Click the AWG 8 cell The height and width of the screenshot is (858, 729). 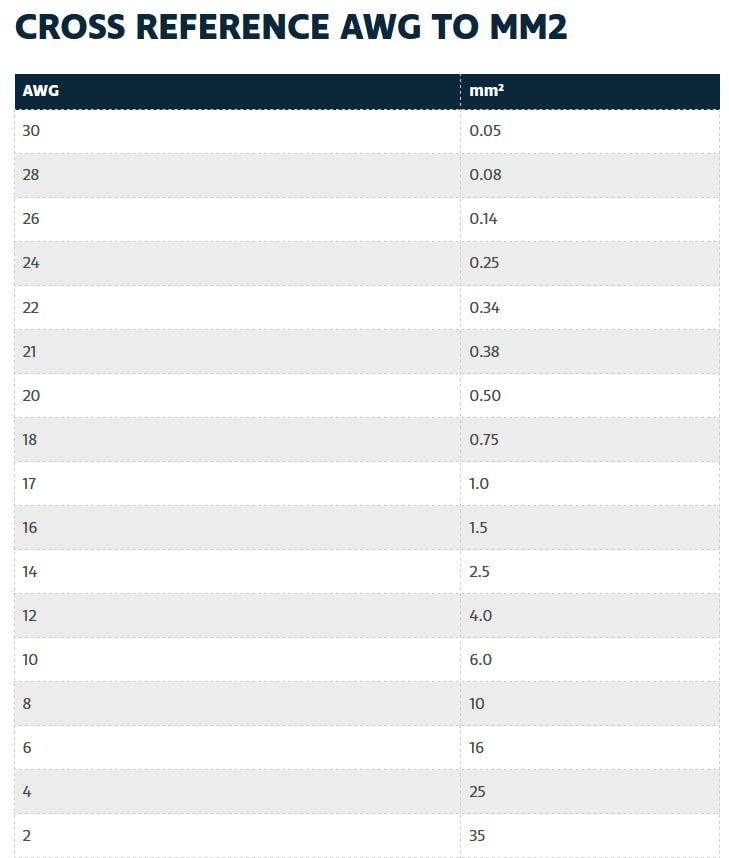[27, 703]
